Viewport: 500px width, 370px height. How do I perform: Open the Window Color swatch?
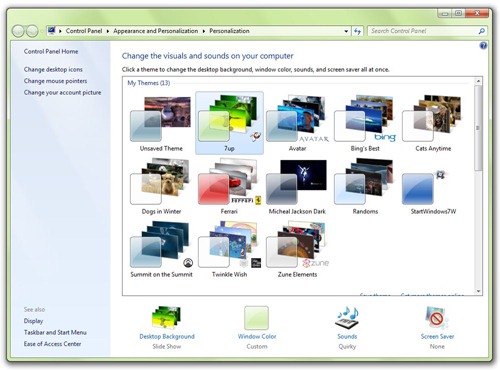(x=256, y=318)
